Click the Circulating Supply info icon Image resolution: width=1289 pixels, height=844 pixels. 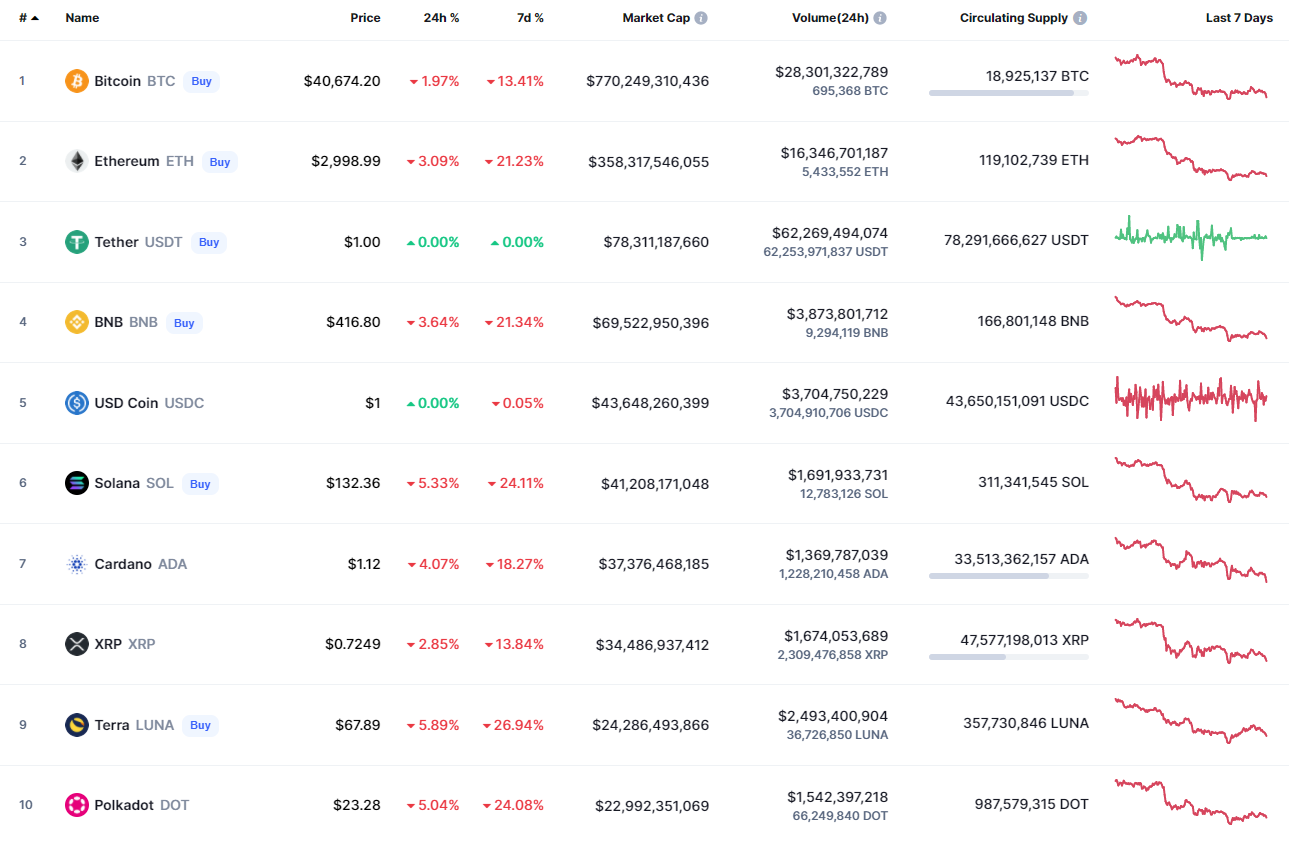pyautogui.click(x=1080, y=18)
